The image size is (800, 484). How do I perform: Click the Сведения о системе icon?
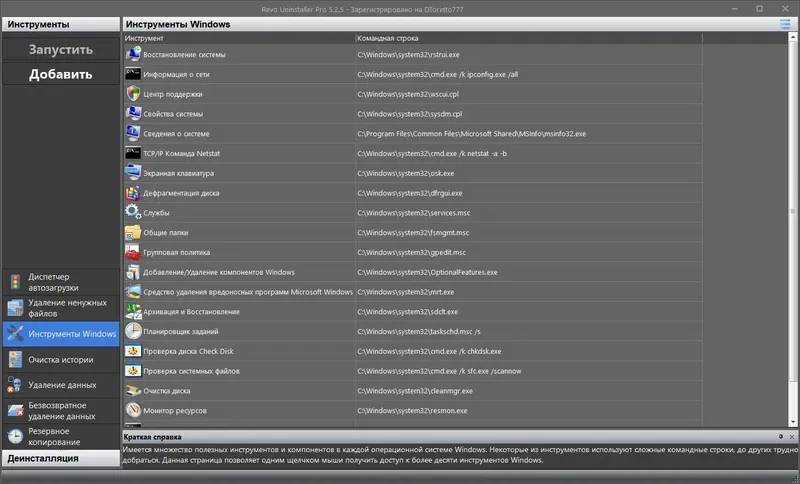click(133, 133)
